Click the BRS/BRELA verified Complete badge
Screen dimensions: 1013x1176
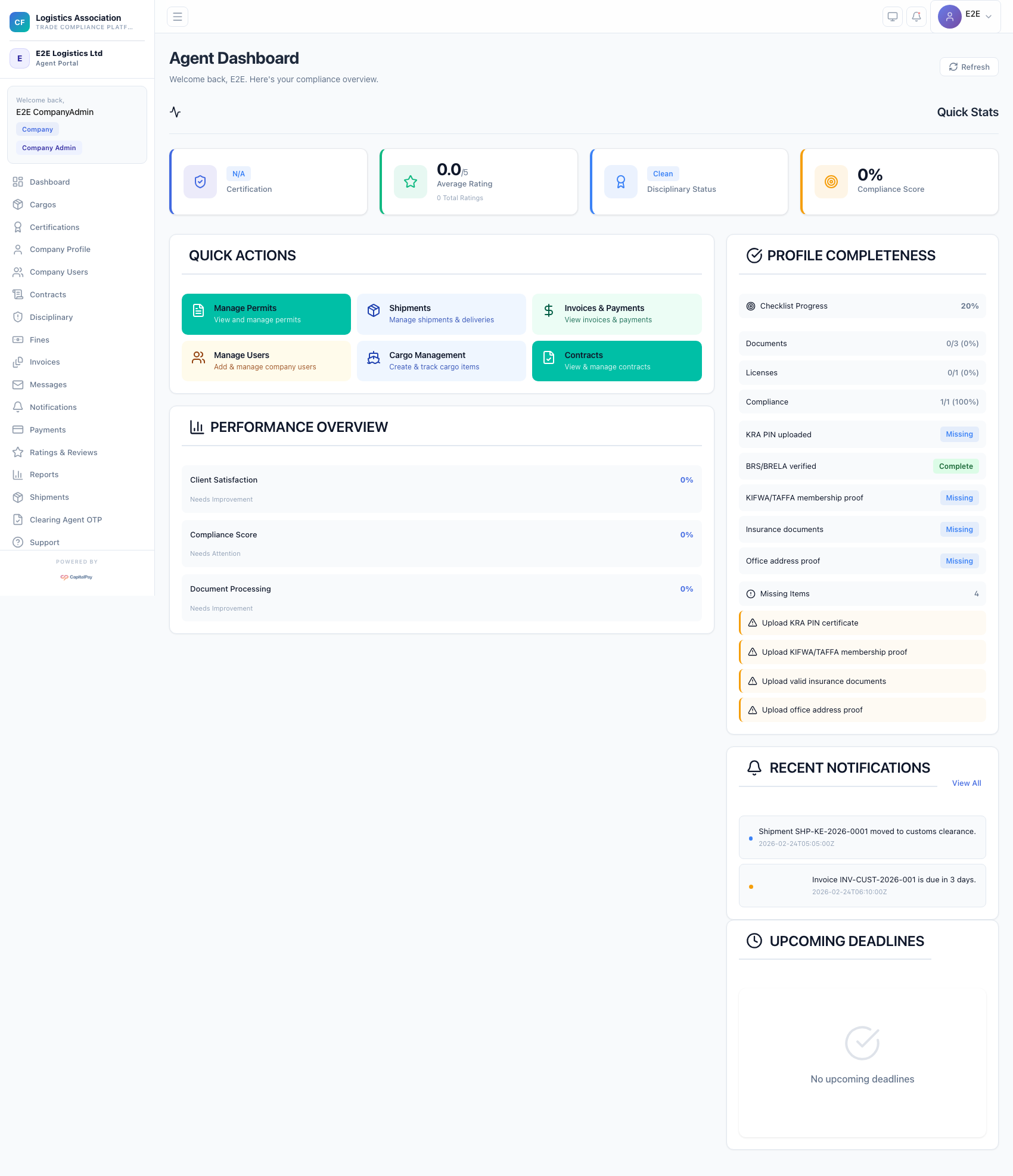pyautogui.click(x=955, y=466)
